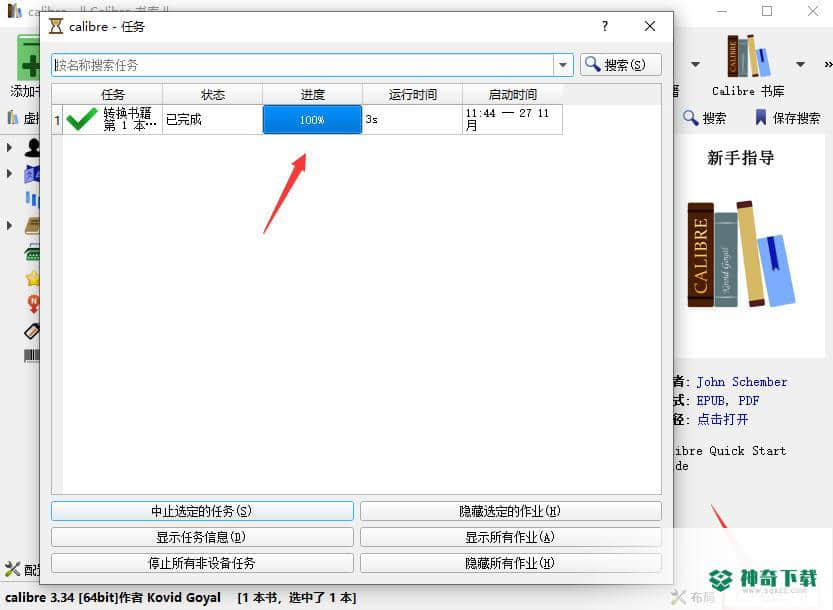Open the EPUB format link
833x610 pixels.
pyautogui.click(x=711, y=400)
